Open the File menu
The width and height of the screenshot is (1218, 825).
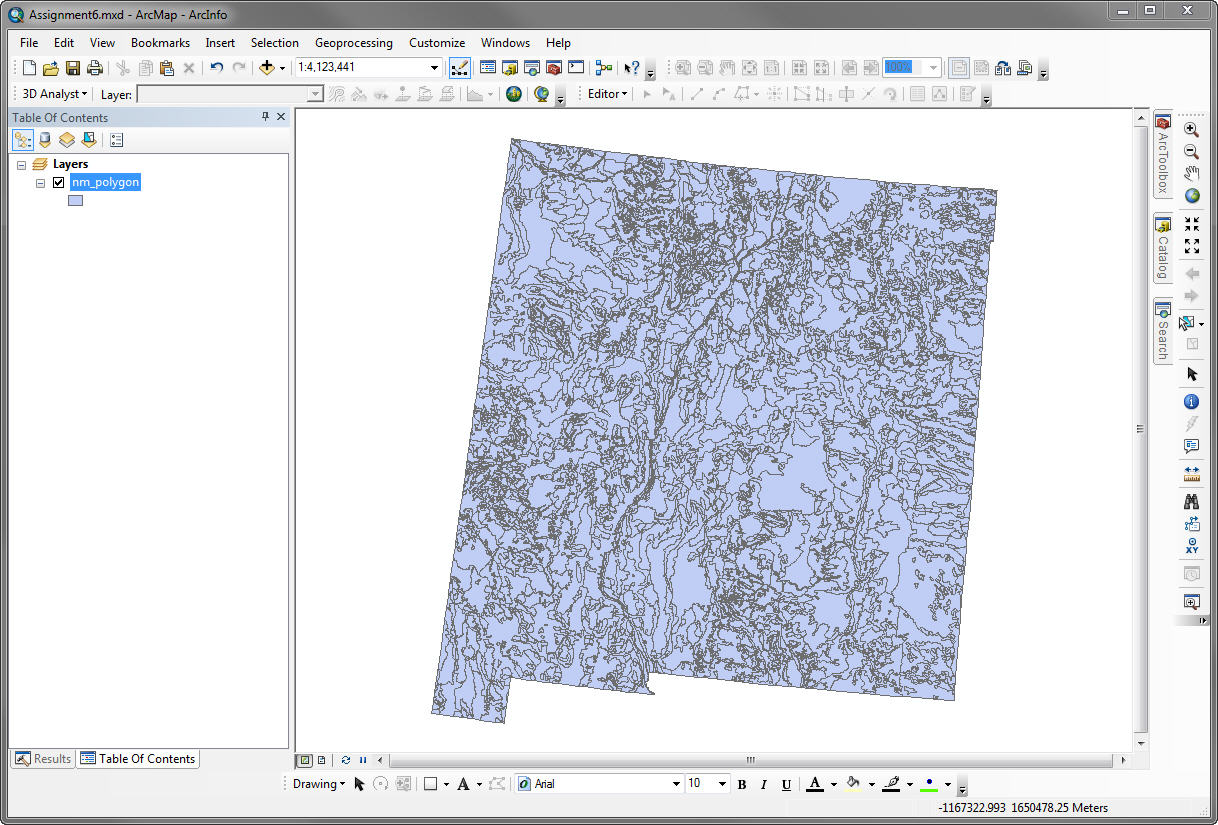point(29,43)
